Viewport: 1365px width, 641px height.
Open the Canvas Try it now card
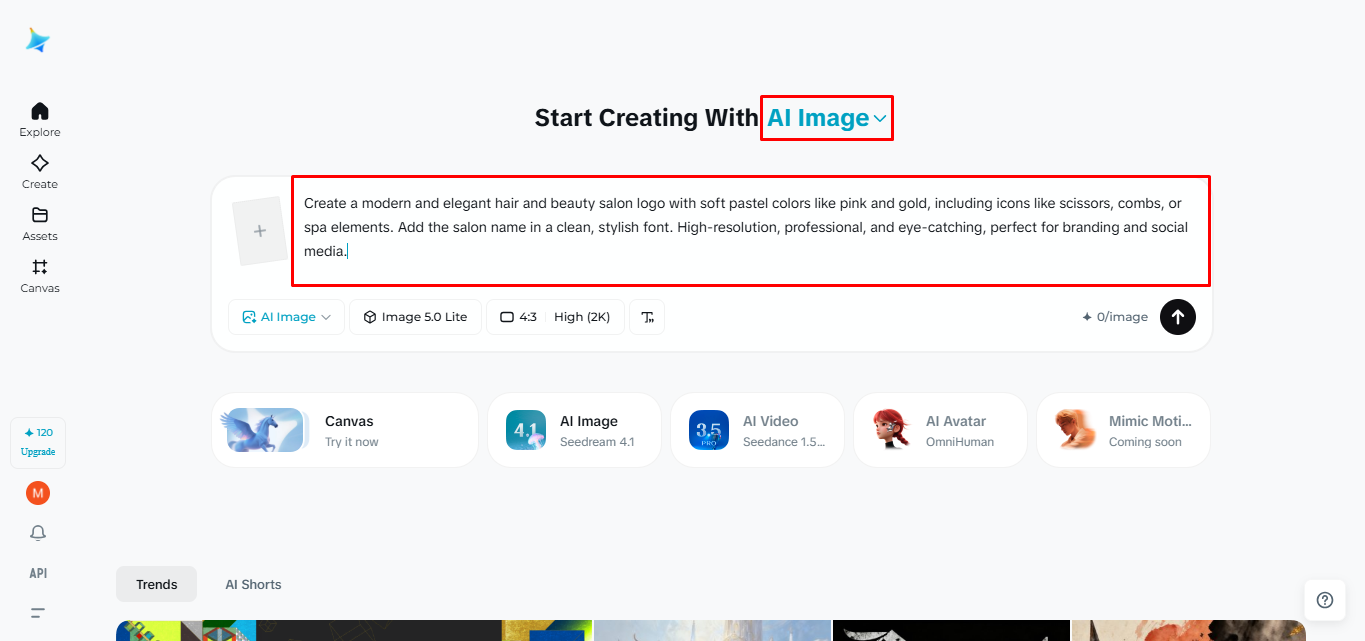tap(345, 430)
